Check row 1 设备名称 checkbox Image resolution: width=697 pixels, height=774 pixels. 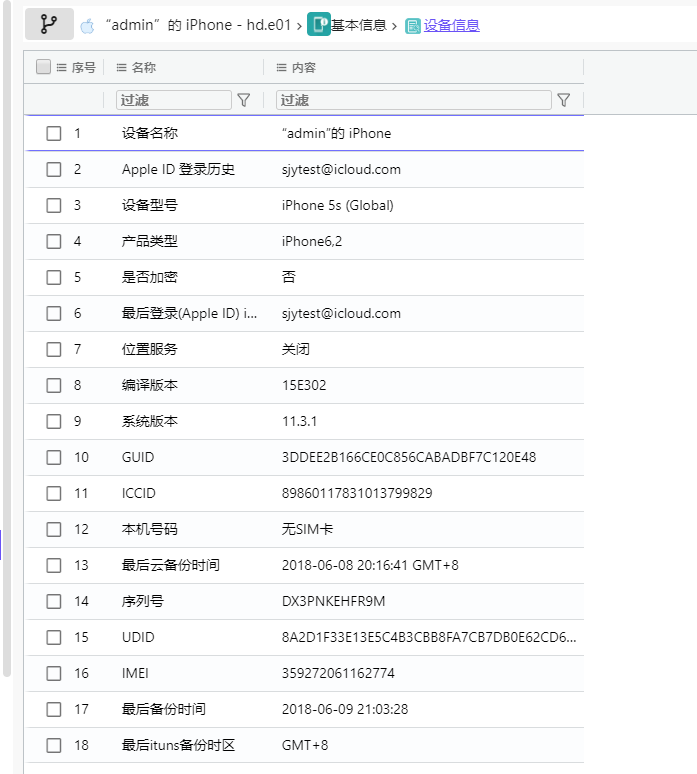click(54, 133)
